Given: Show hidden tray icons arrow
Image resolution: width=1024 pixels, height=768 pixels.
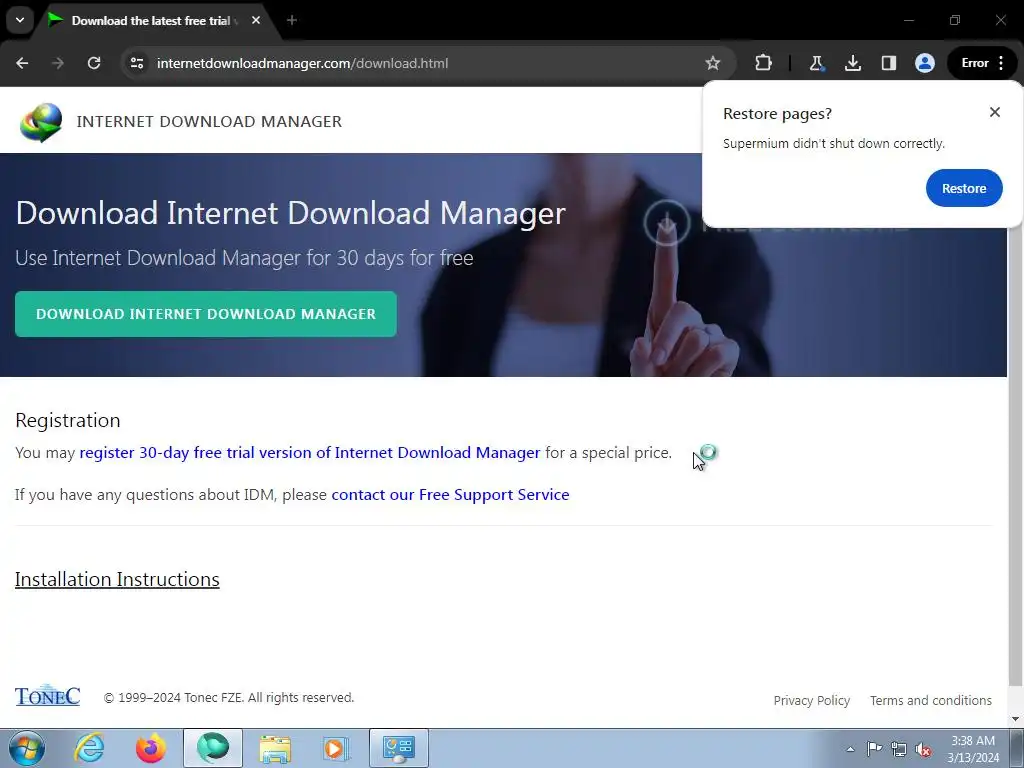Looking at the screenshot, I should pyautogui.click(x=850, y=749).
